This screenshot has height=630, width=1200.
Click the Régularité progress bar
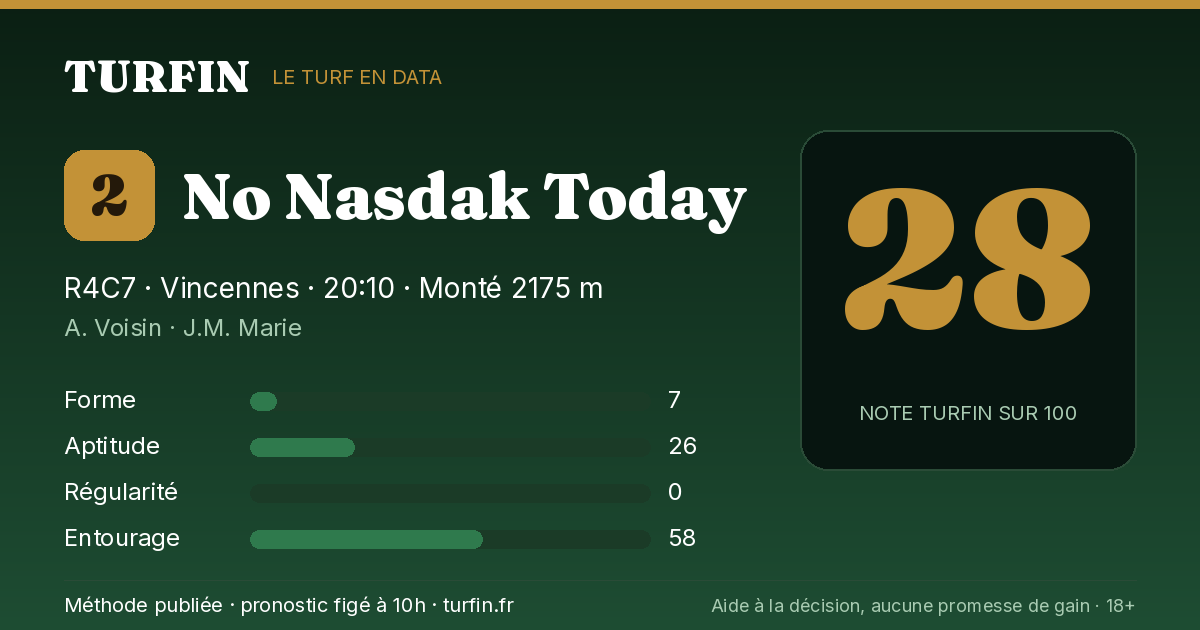(x=450, y=493)
